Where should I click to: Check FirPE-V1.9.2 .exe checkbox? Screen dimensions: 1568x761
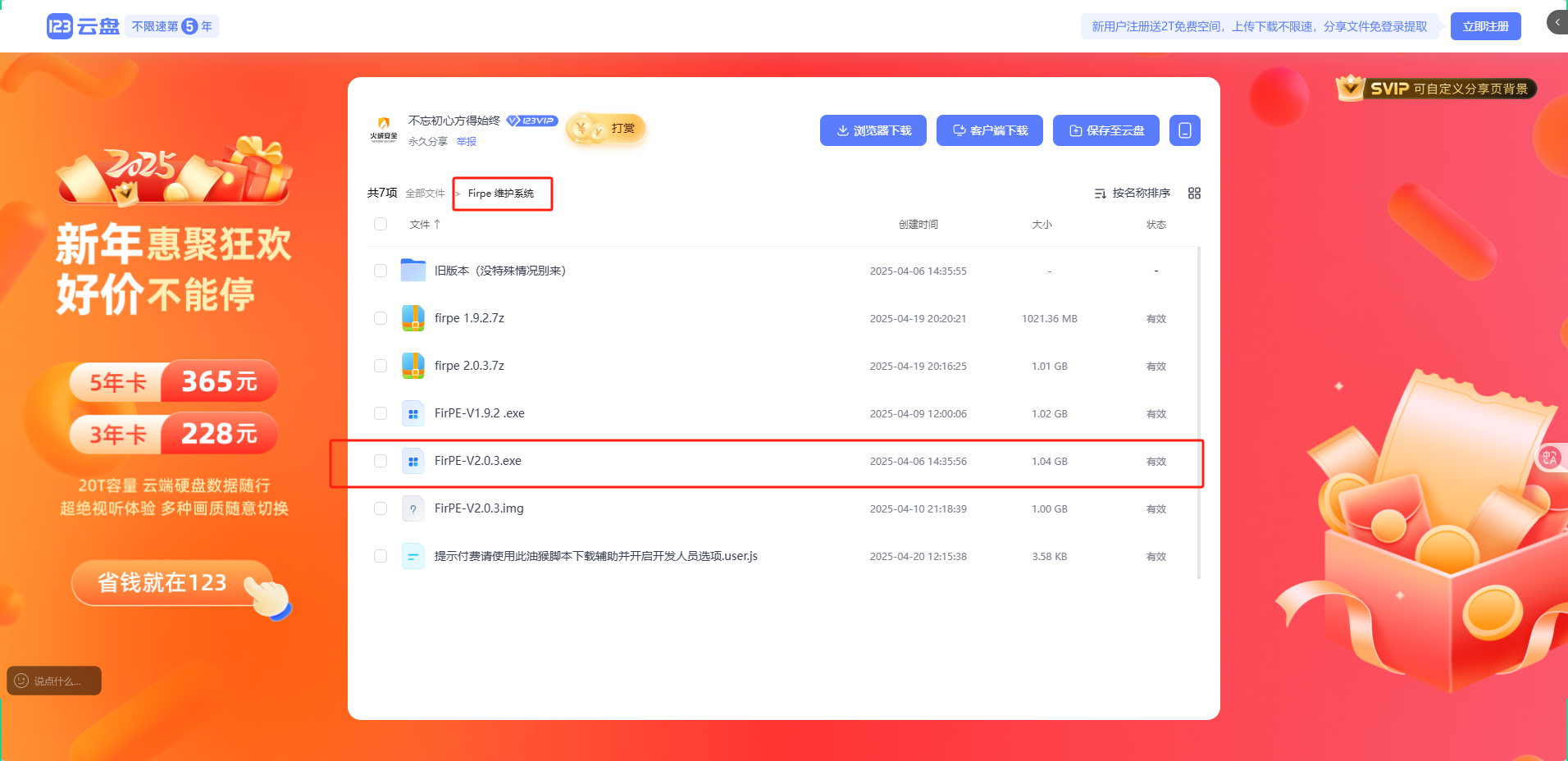pyautogui.click(x=381, y=413)
